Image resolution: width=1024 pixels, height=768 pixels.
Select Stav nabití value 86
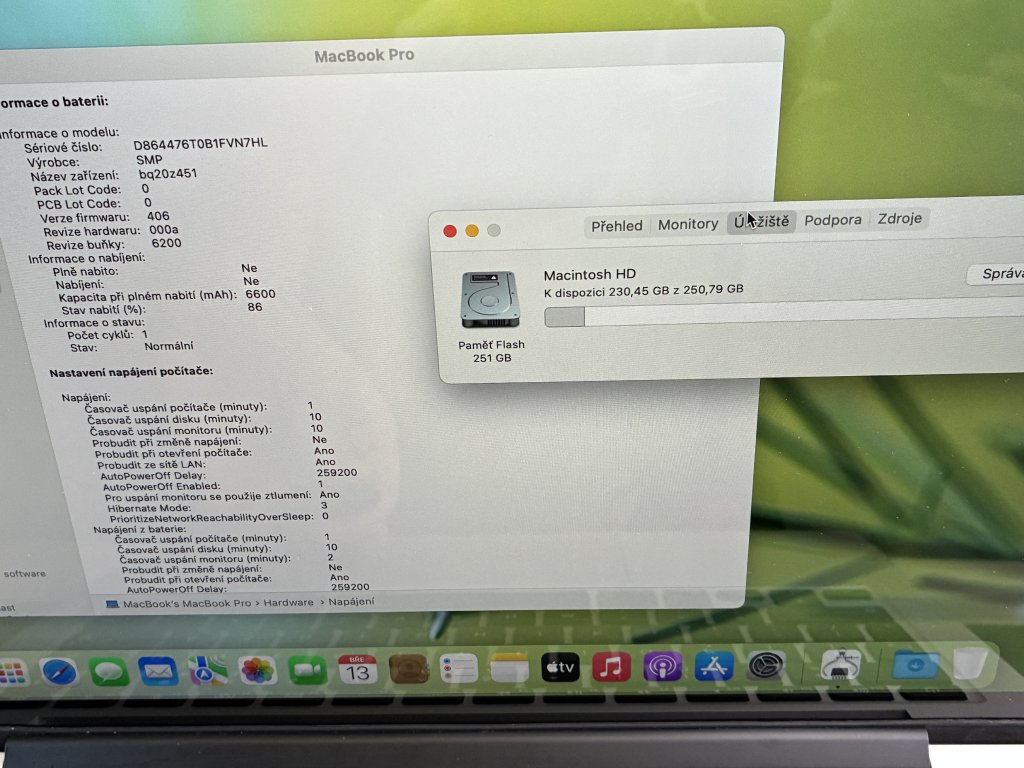[255, 307]
